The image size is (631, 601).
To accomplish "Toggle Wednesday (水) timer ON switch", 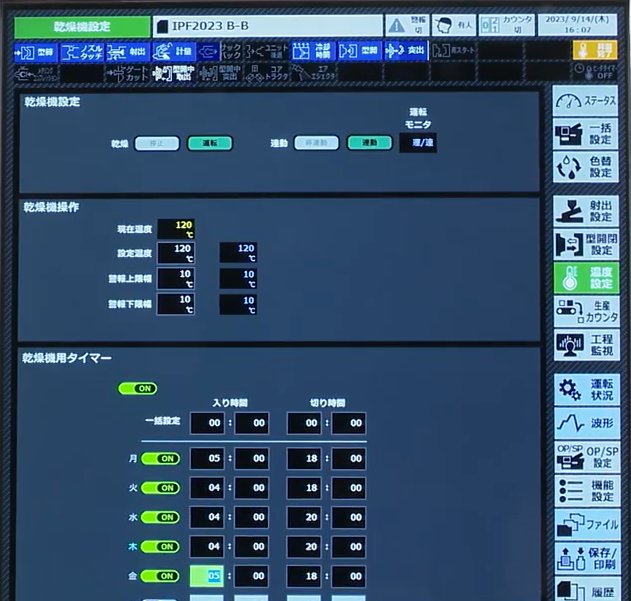I will 160,517.
